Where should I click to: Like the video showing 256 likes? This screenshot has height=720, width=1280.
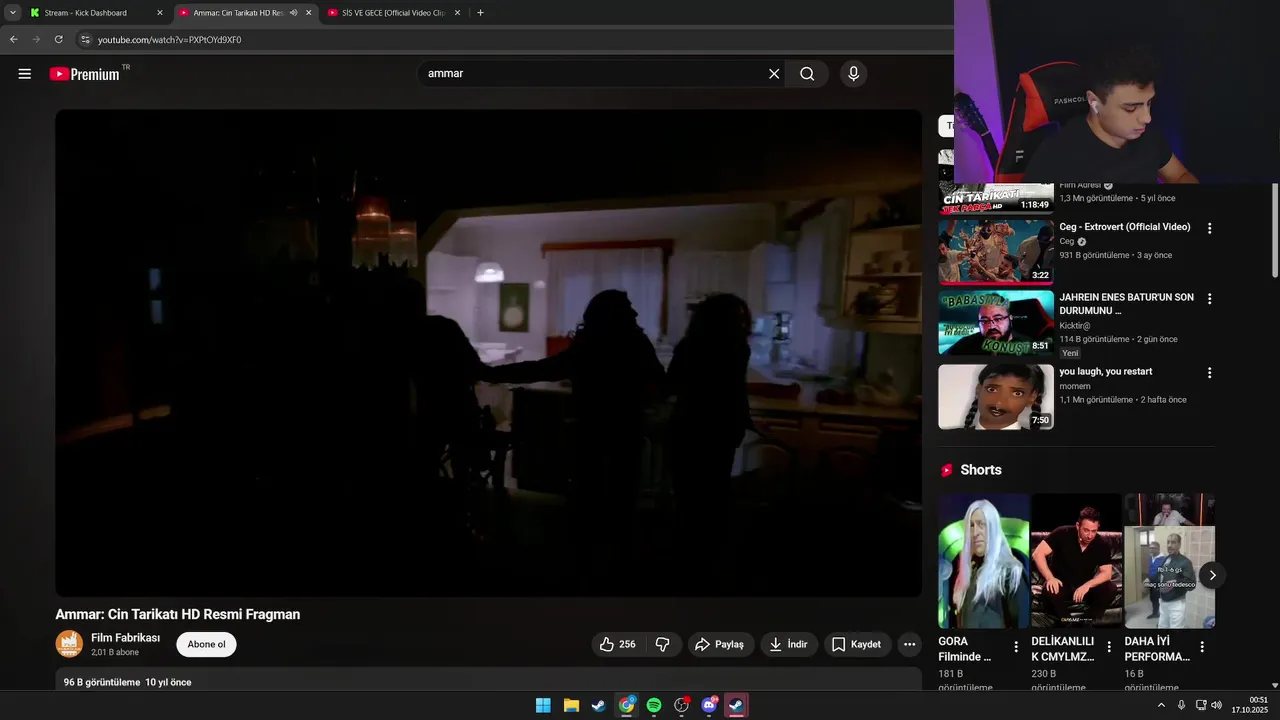point(618,645)
